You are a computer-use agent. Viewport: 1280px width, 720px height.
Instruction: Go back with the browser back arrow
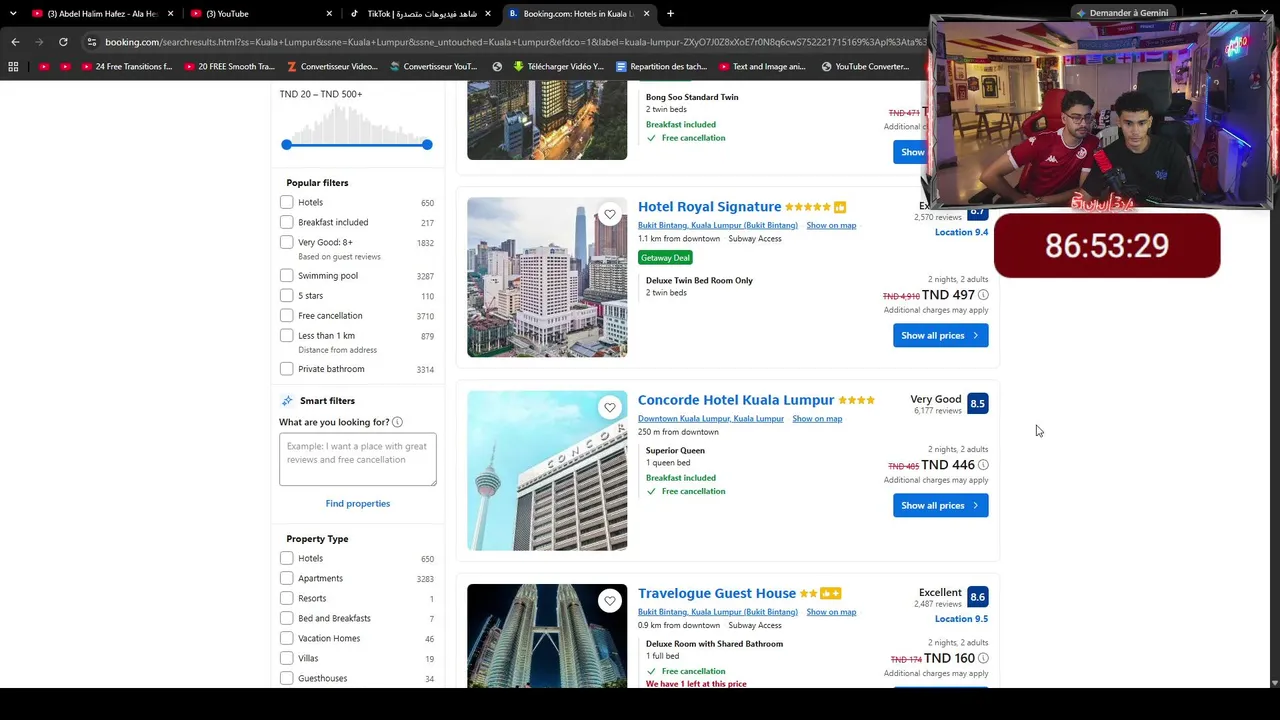(x=15, y=42)
